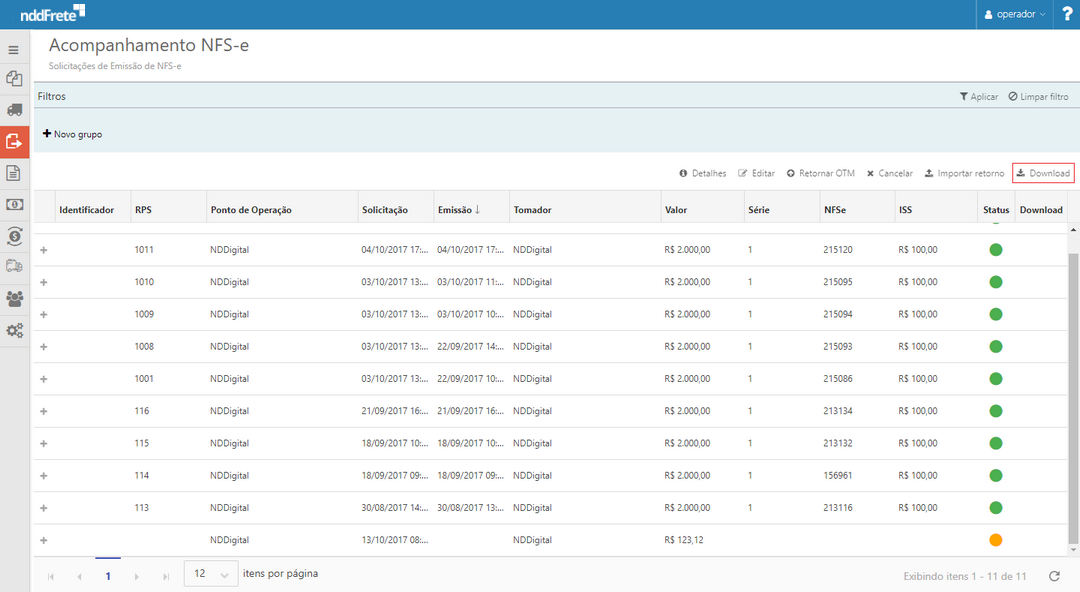Open the operador user menu
1080x592 pixels.
pos(1015,14)
